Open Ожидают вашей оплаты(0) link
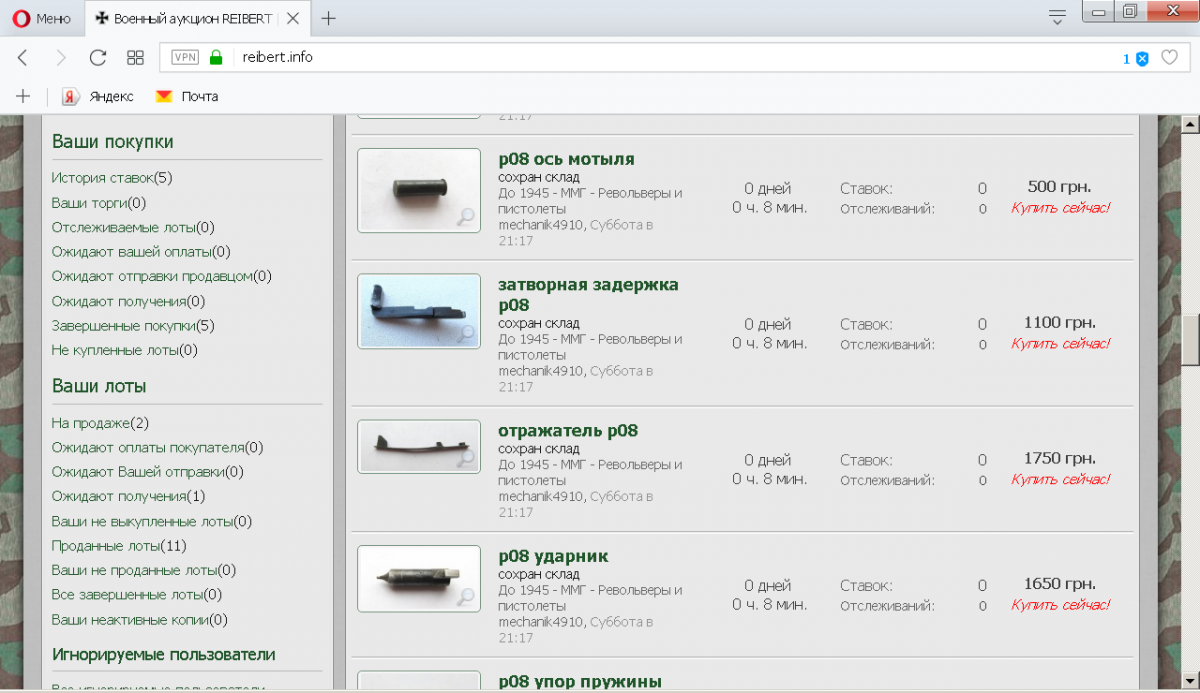This screenshot has width=1200, height=693. [x=141, y=252]
